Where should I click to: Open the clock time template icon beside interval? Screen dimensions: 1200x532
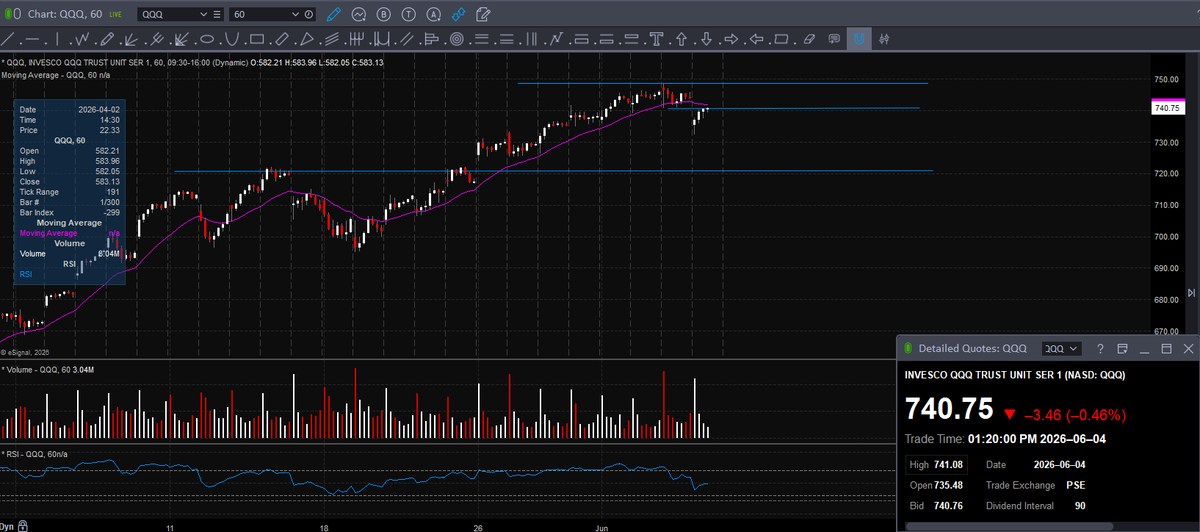pyautogui.click(x=308, y=15)
